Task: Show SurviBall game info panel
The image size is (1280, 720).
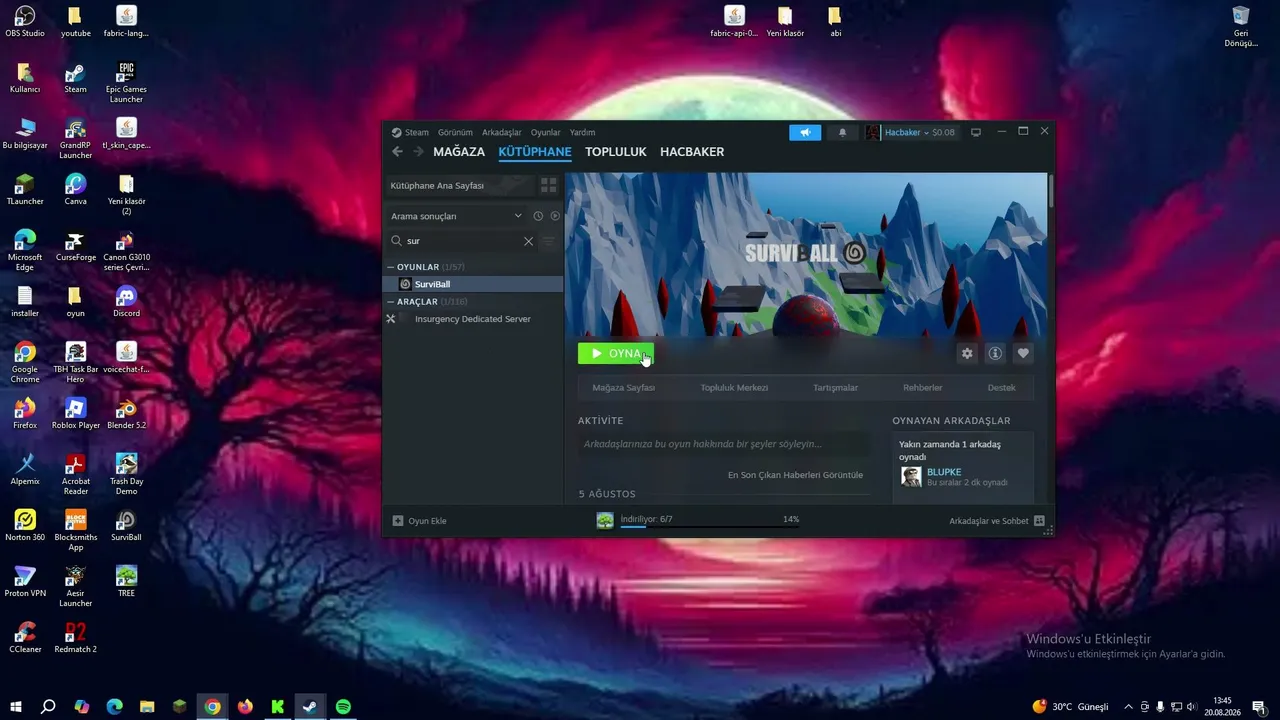Action: coord(995,353)
